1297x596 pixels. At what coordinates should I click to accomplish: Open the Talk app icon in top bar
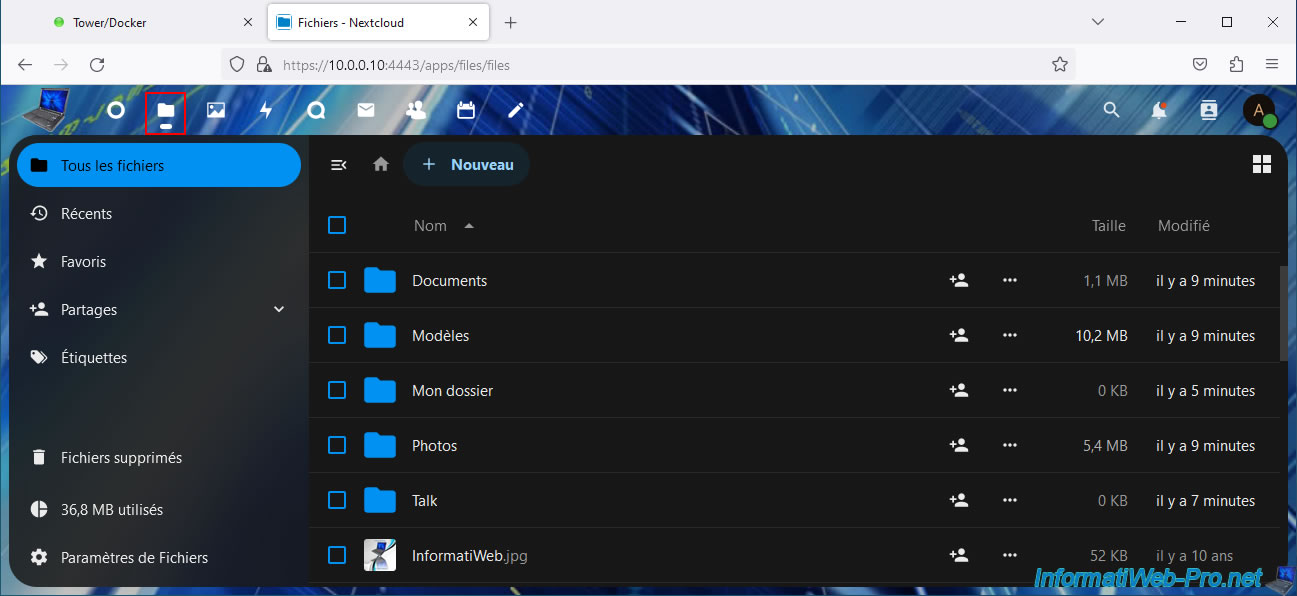[316, 110]
